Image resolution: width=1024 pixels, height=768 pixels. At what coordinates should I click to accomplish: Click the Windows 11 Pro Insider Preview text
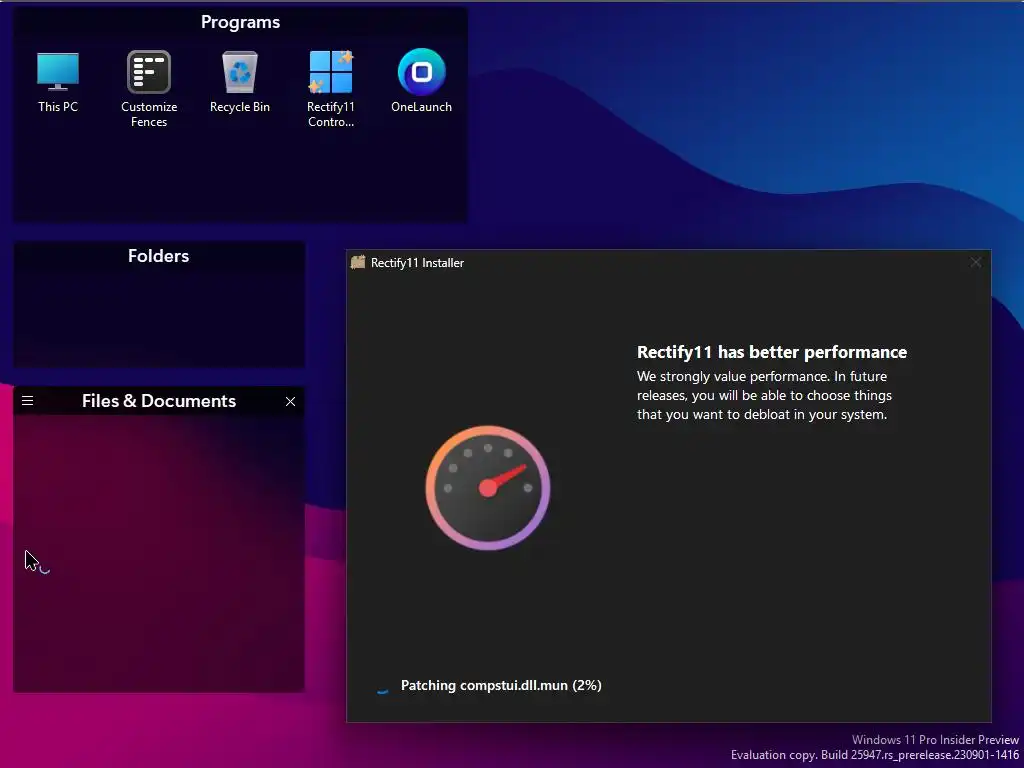935,740
